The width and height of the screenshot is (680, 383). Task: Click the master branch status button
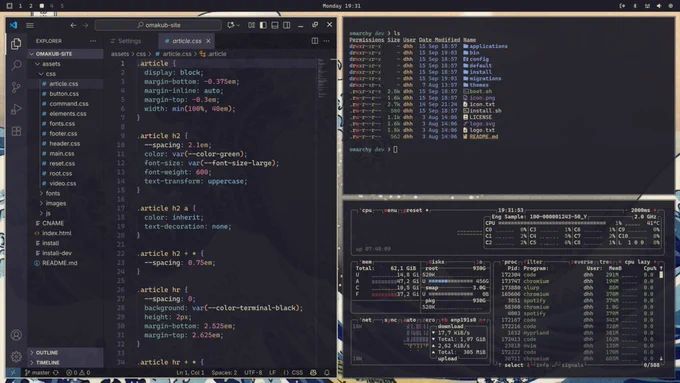[41, 372]
